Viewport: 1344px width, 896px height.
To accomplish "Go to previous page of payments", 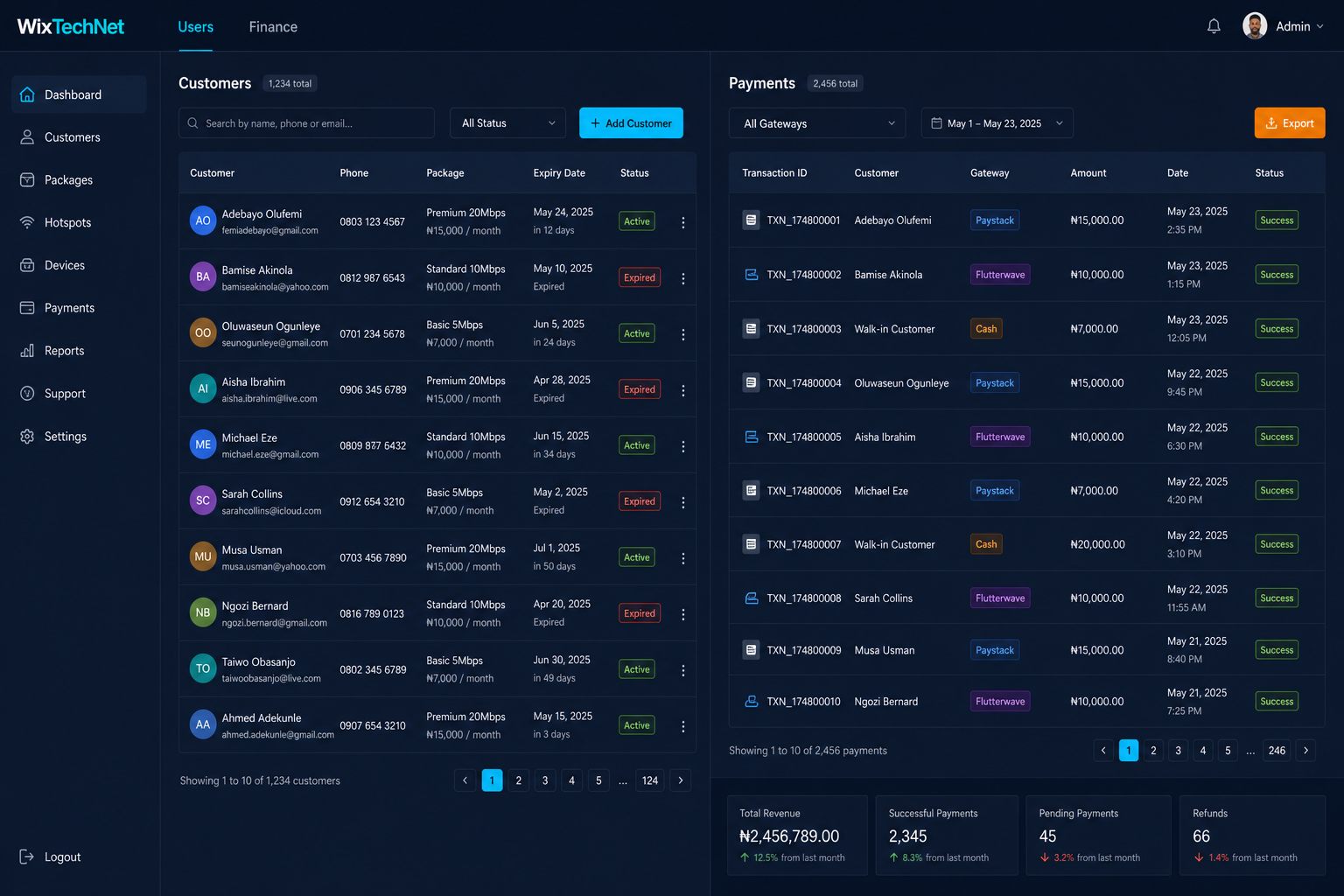I will pos(1103,751).
